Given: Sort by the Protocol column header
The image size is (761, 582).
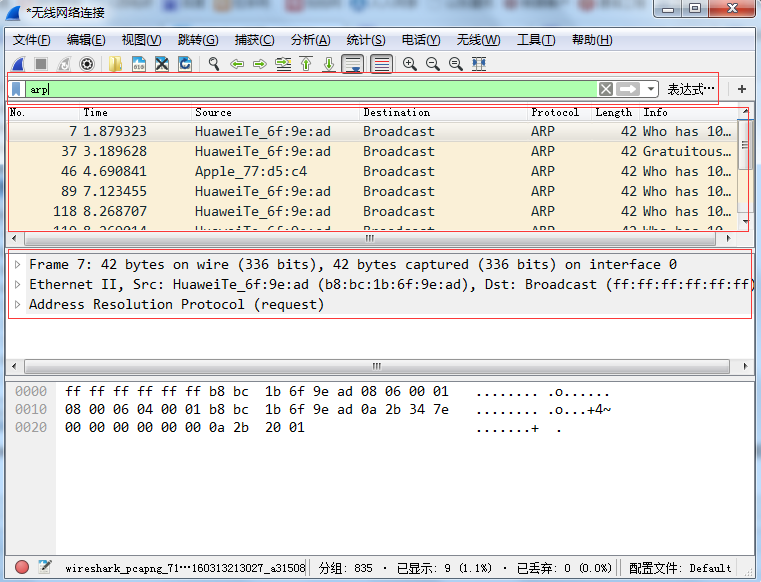Looking at the screenshot, I should pos(560,113).
